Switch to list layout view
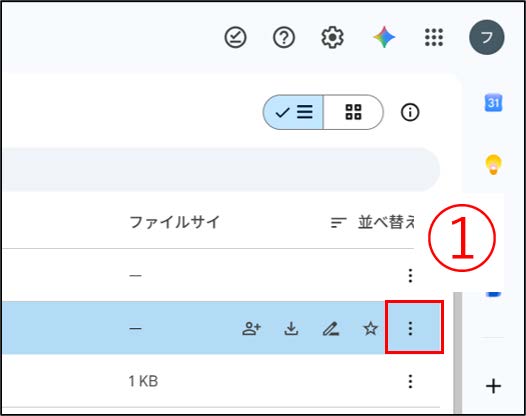The width and height of the screenshot is (526, 416). point(293,112)
